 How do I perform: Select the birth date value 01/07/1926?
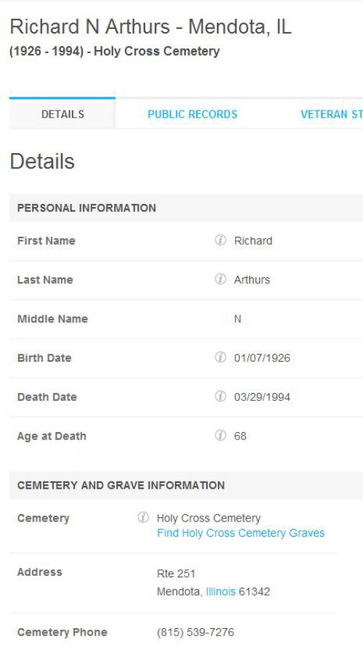tap(262, 358)
